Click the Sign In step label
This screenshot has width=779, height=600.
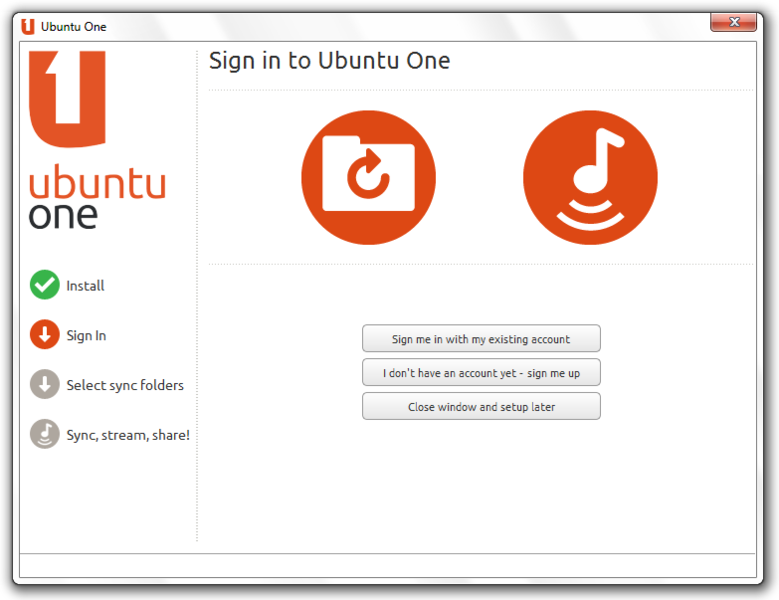pyautogui.click(x=86, y=336)
